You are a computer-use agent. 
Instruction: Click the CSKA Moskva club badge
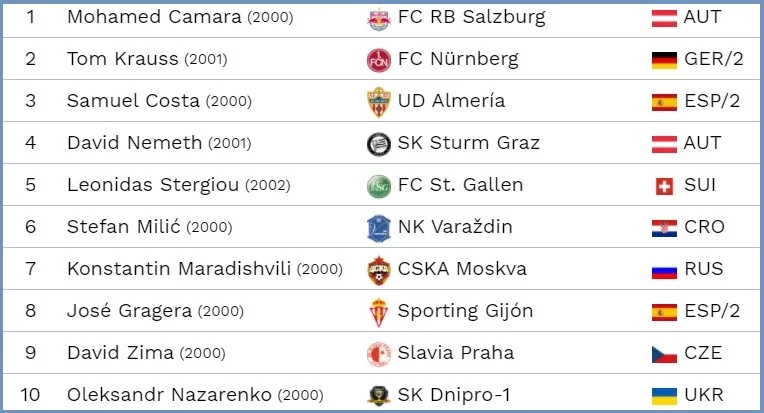tap(378, 270)
